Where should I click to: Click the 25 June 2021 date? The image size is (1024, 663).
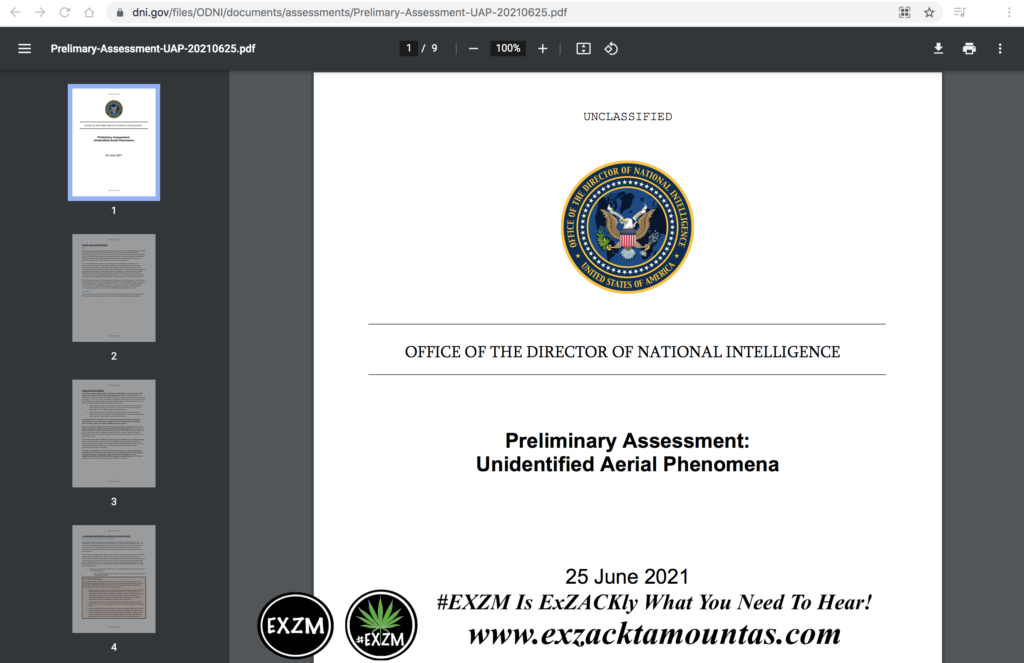[627, 576]
